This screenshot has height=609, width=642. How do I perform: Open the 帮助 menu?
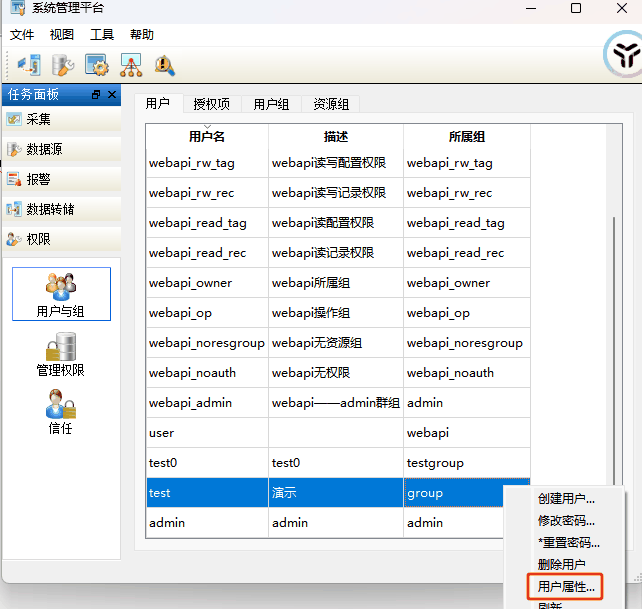coord(142,35)
